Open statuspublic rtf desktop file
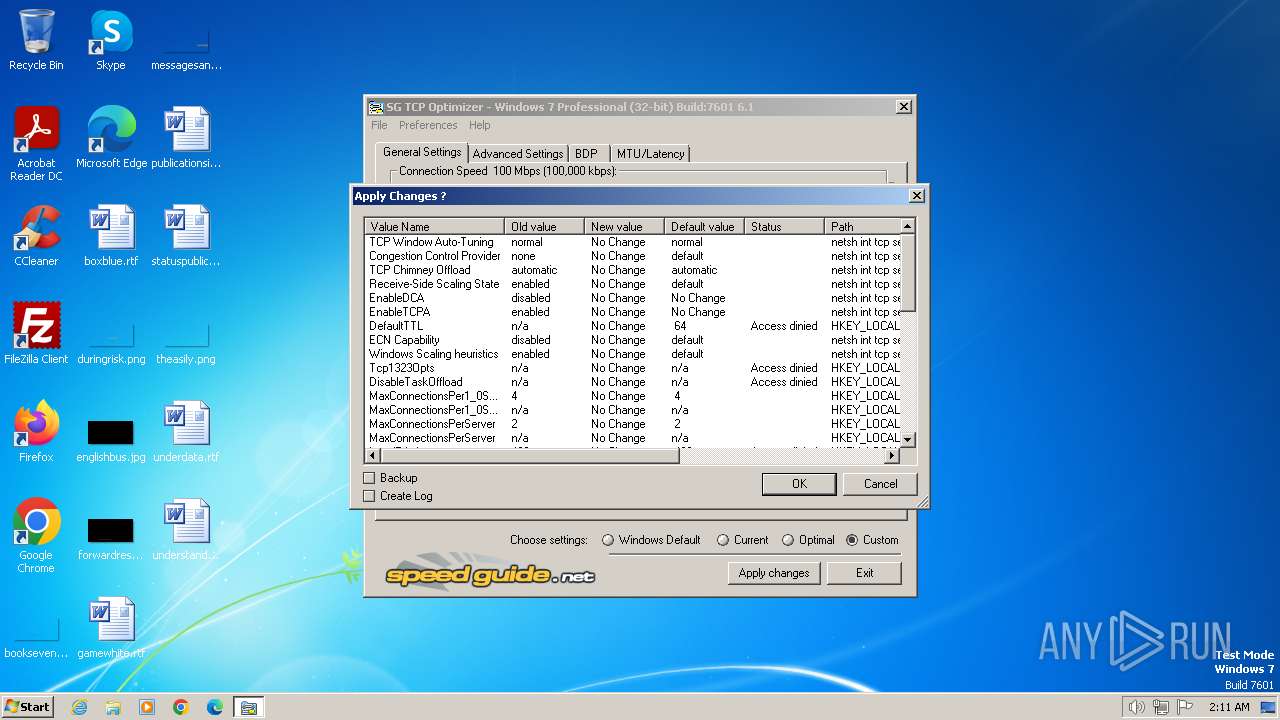This screenshot has width=1280, height=720. [x=186, y=236]
